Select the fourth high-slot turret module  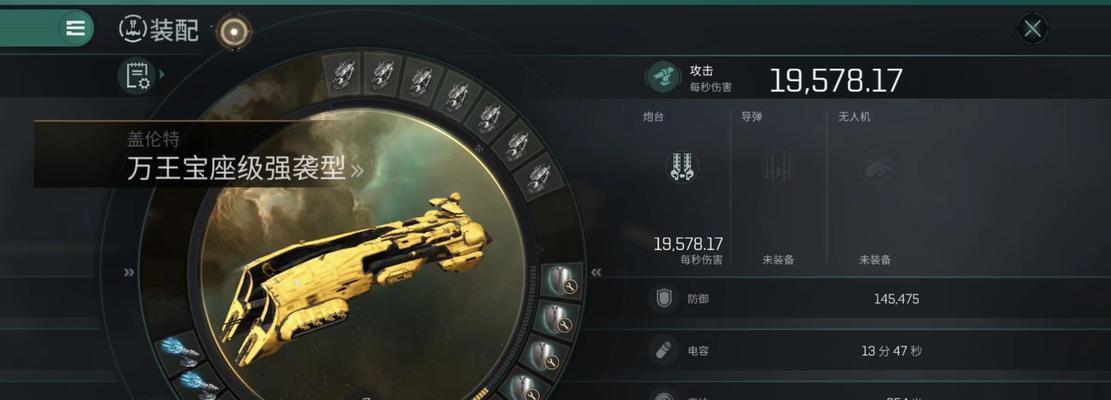click(456, 96)
